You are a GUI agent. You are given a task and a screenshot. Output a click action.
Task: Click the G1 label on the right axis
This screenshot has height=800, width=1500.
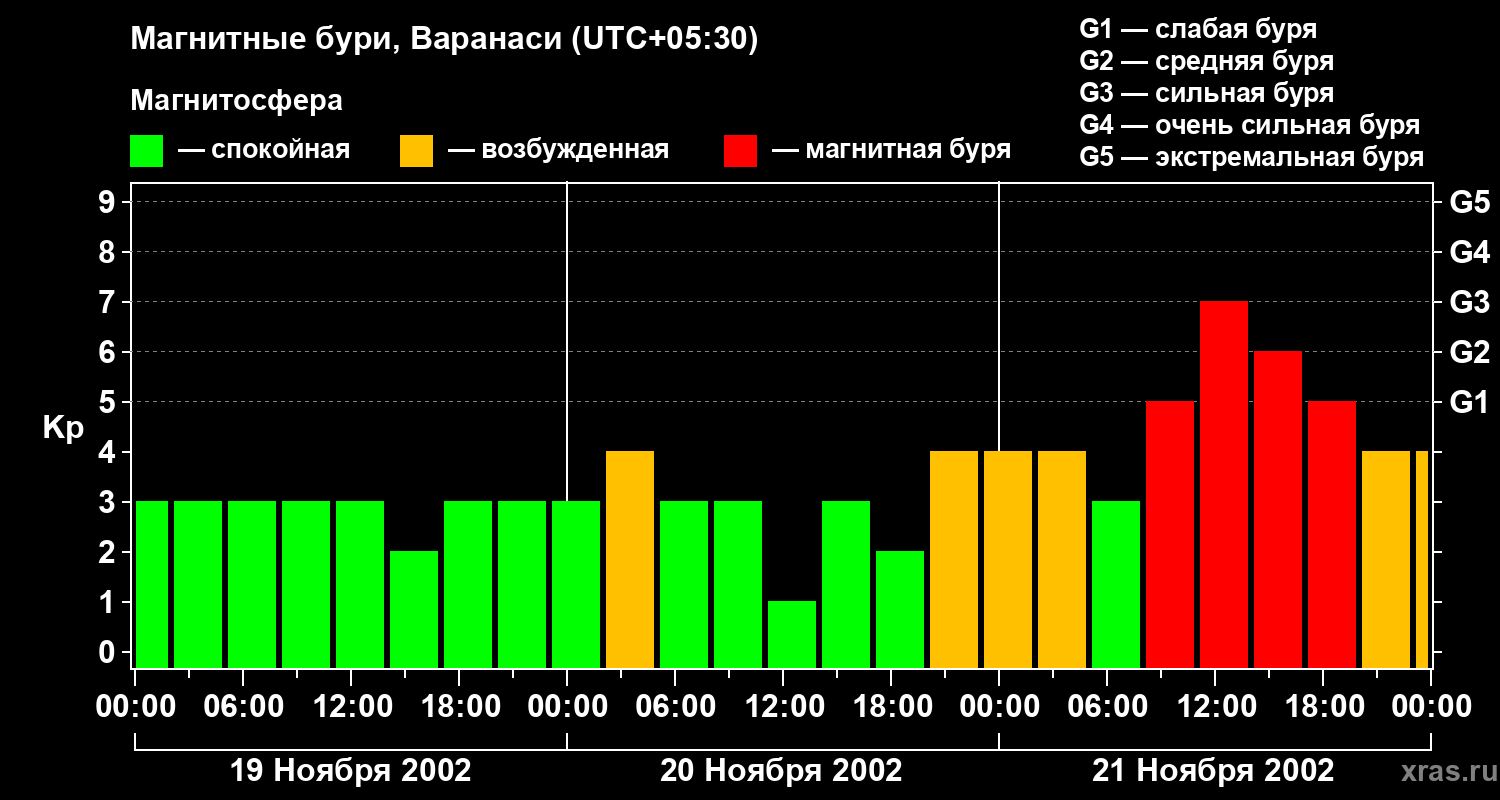coord(1469,402)
